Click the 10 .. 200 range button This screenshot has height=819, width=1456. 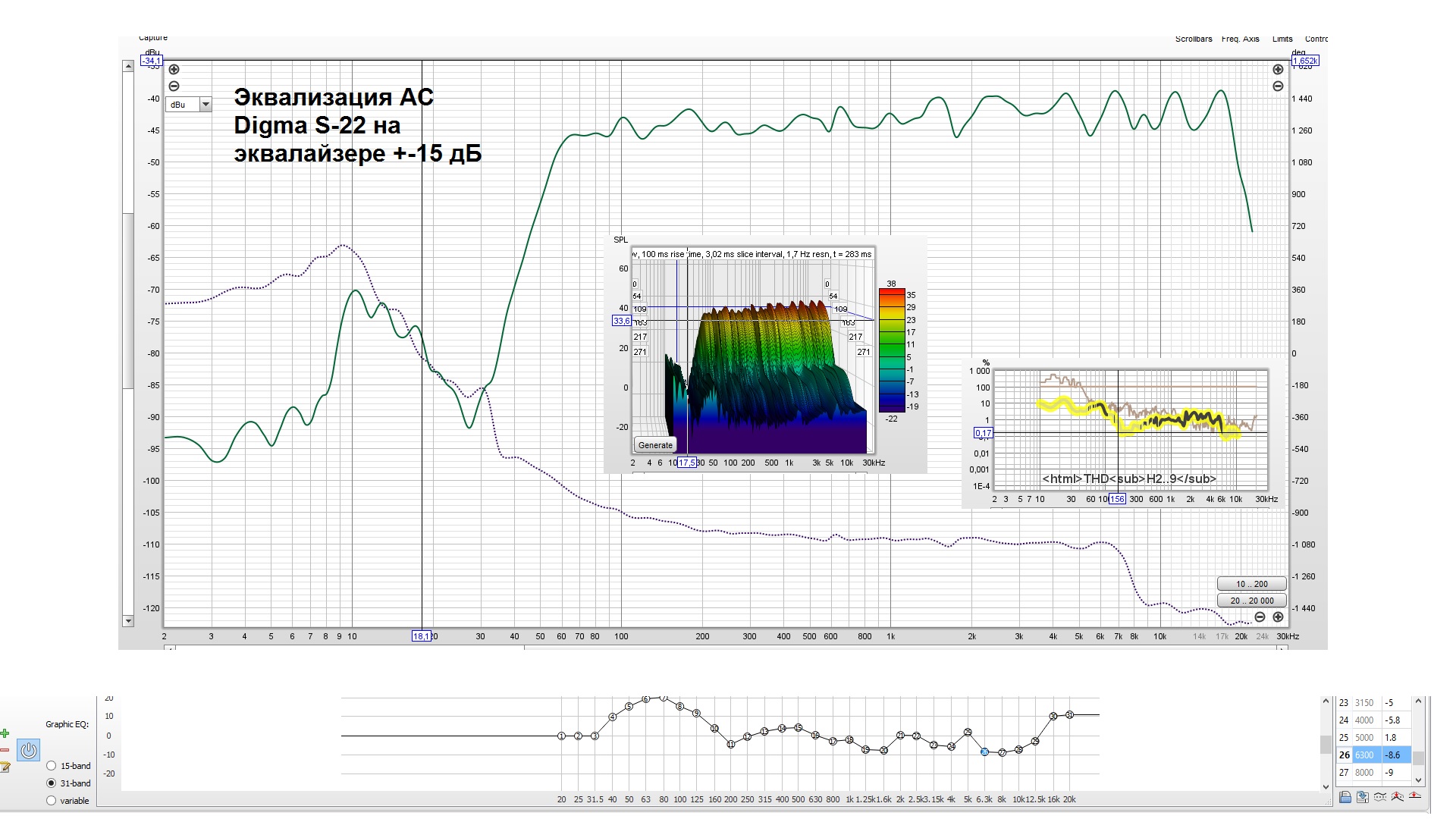pyautogui.click(x=1251, y=584)
